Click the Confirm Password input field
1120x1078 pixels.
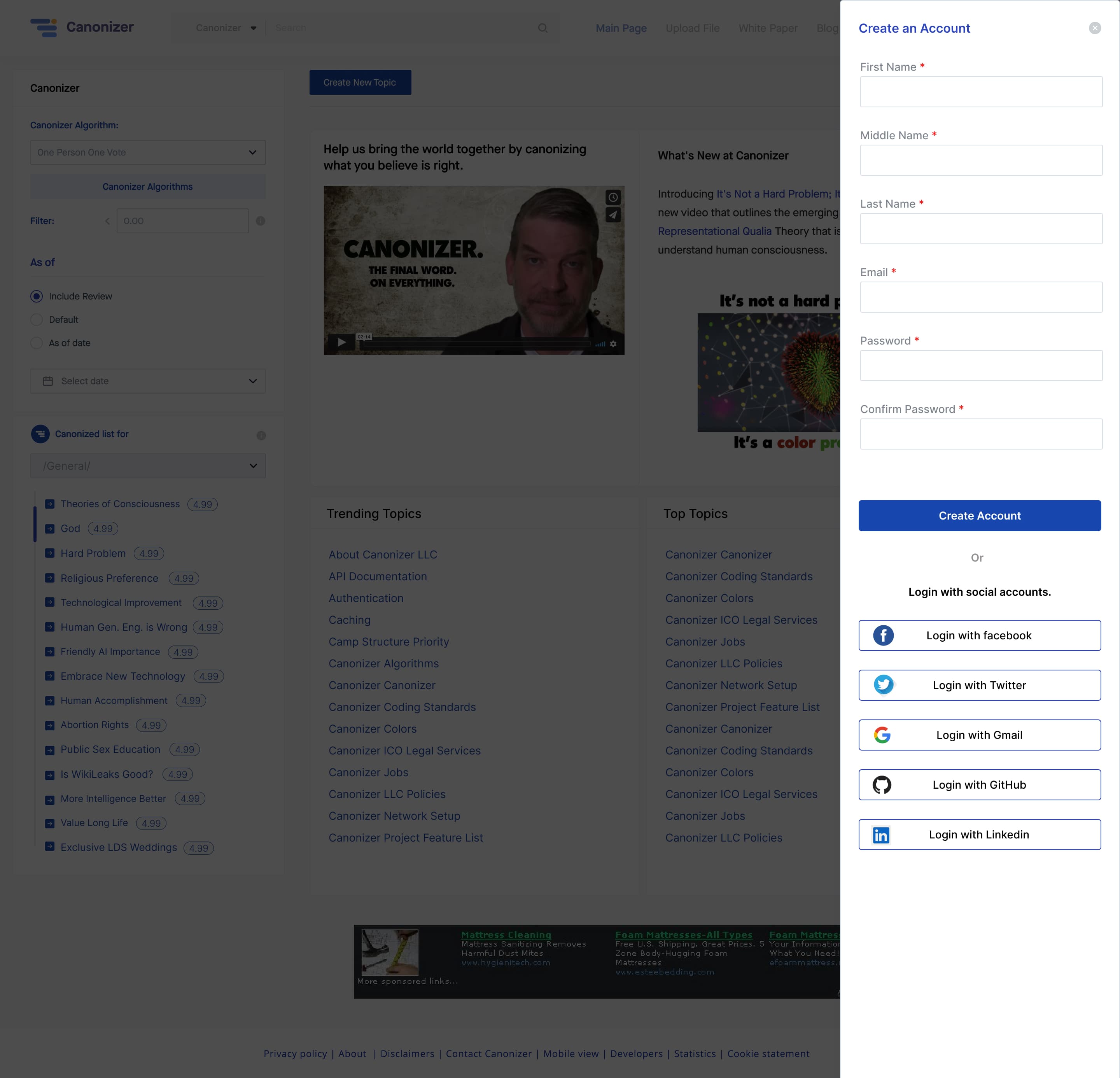click(980, 434)
